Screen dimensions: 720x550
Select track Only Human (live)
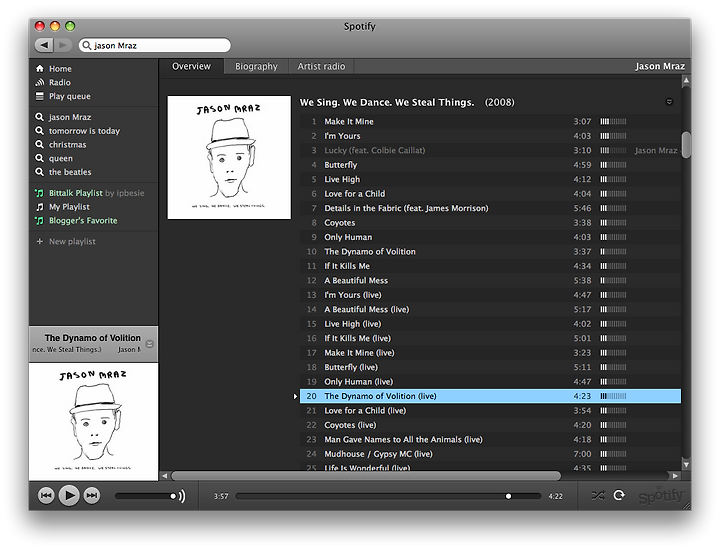490,382
